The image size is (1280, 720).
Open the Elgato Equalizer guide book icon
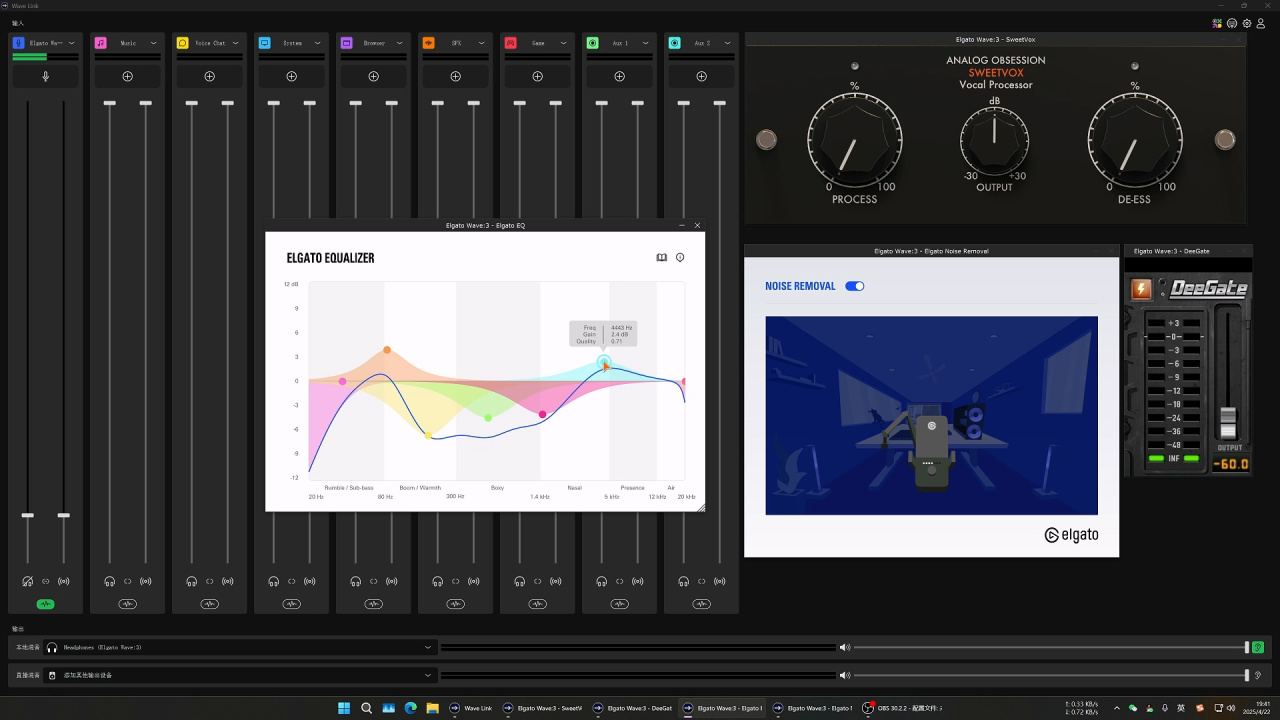(x=661, y=257)
